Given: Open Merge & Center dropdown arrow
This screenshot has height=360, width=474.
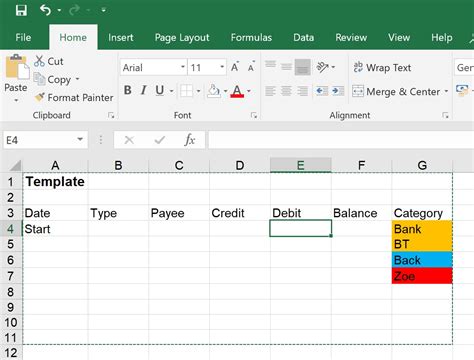Looking at the screenshot, I should (x=446, y=91).
